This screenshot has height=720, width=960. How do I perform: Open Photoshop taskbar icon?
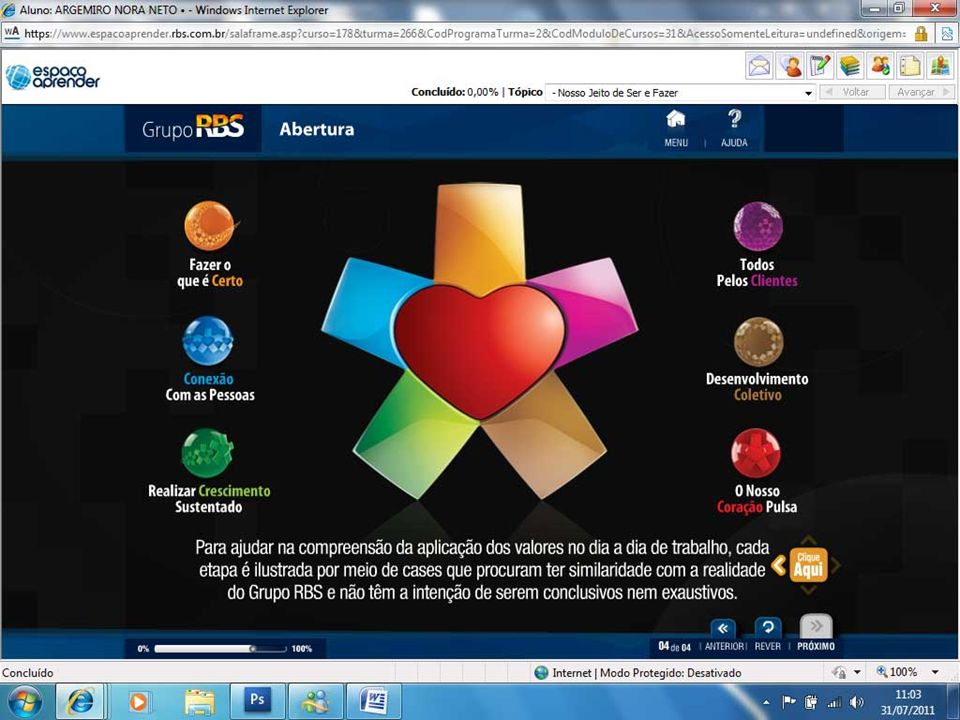tap(257, 700)
